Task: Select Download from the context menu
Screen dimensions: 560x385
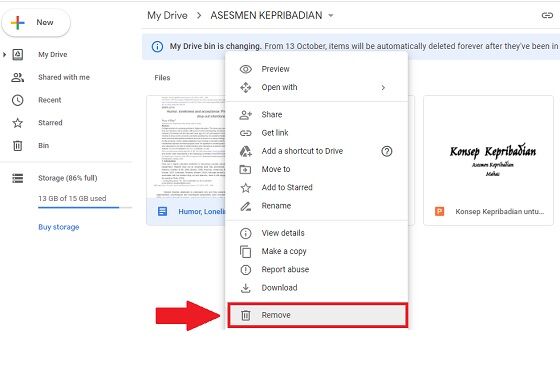Action: coord(316,288)
